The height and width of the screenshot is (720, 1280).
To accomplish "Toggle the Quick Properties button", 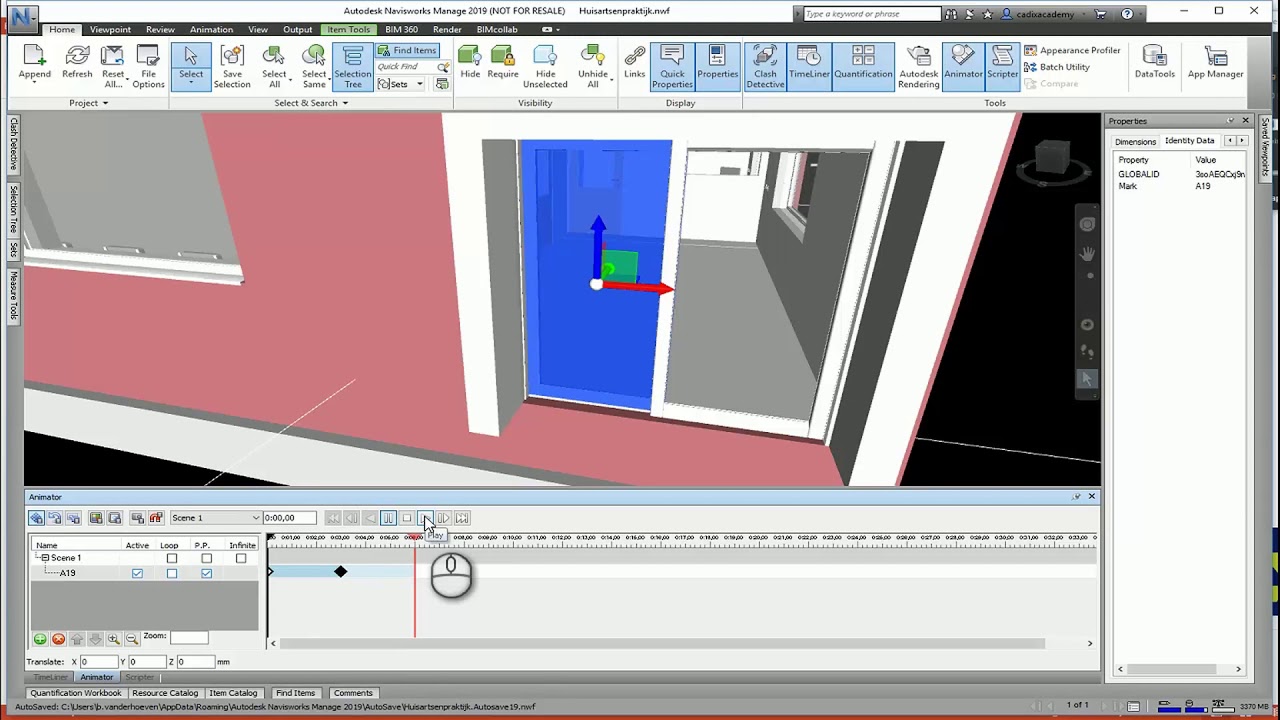I will pos(672,67).
